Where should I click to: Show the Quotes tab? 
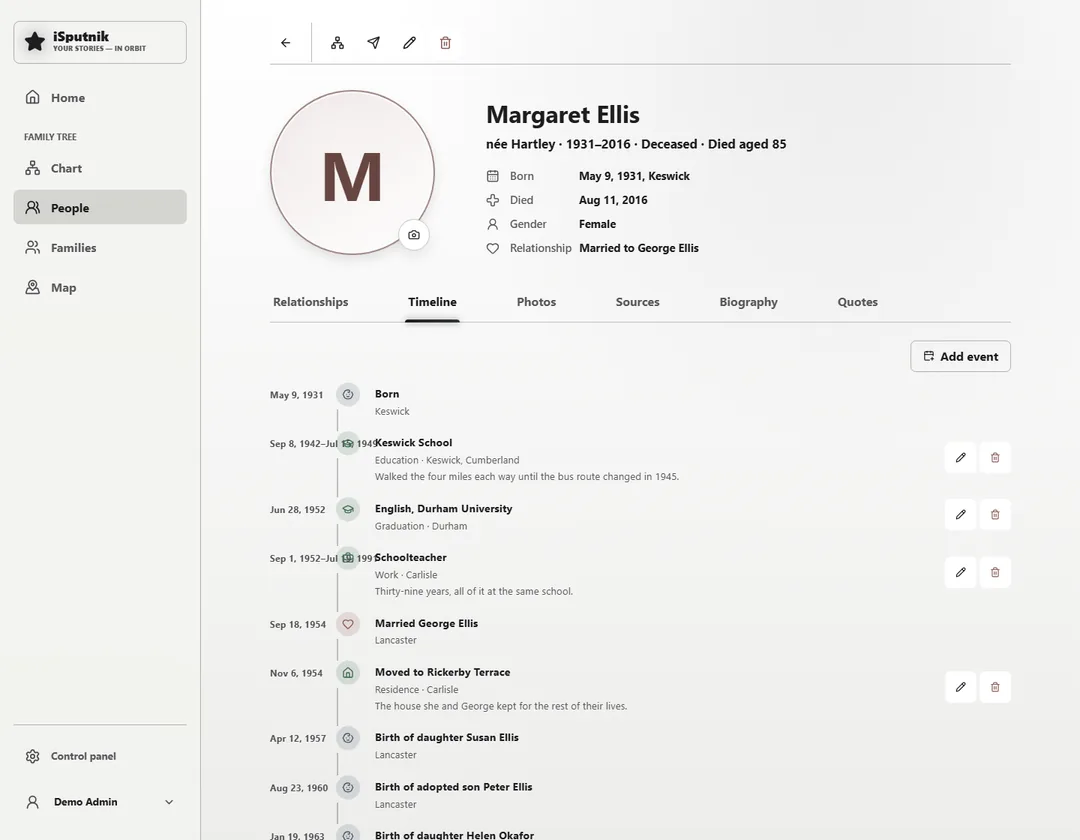point(858,302)
